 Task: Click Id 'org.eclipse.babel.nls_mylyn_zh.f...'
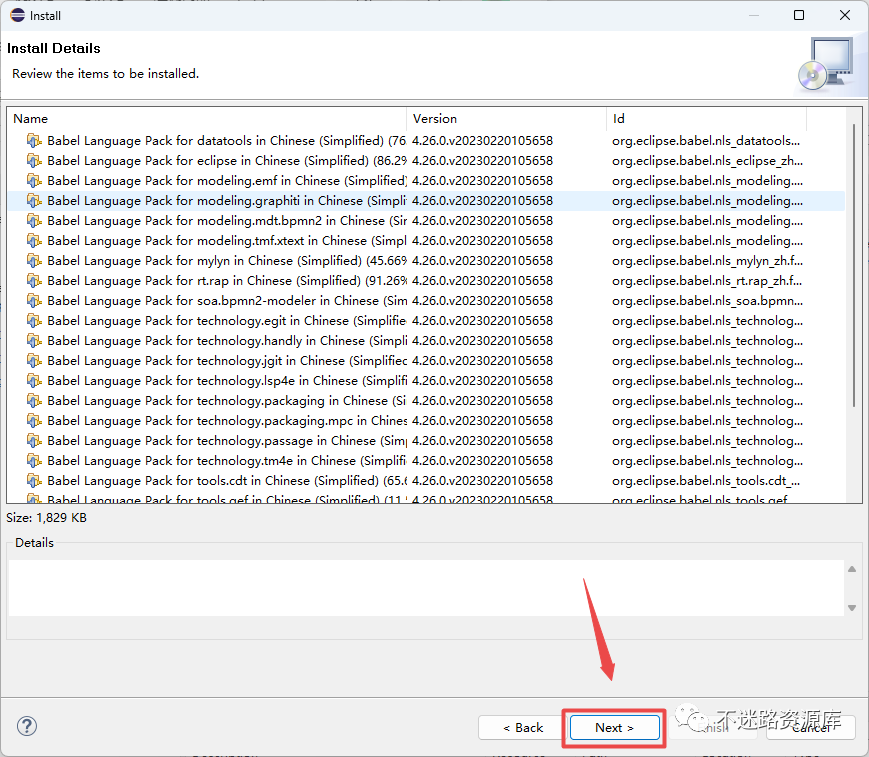coord(707,260)
